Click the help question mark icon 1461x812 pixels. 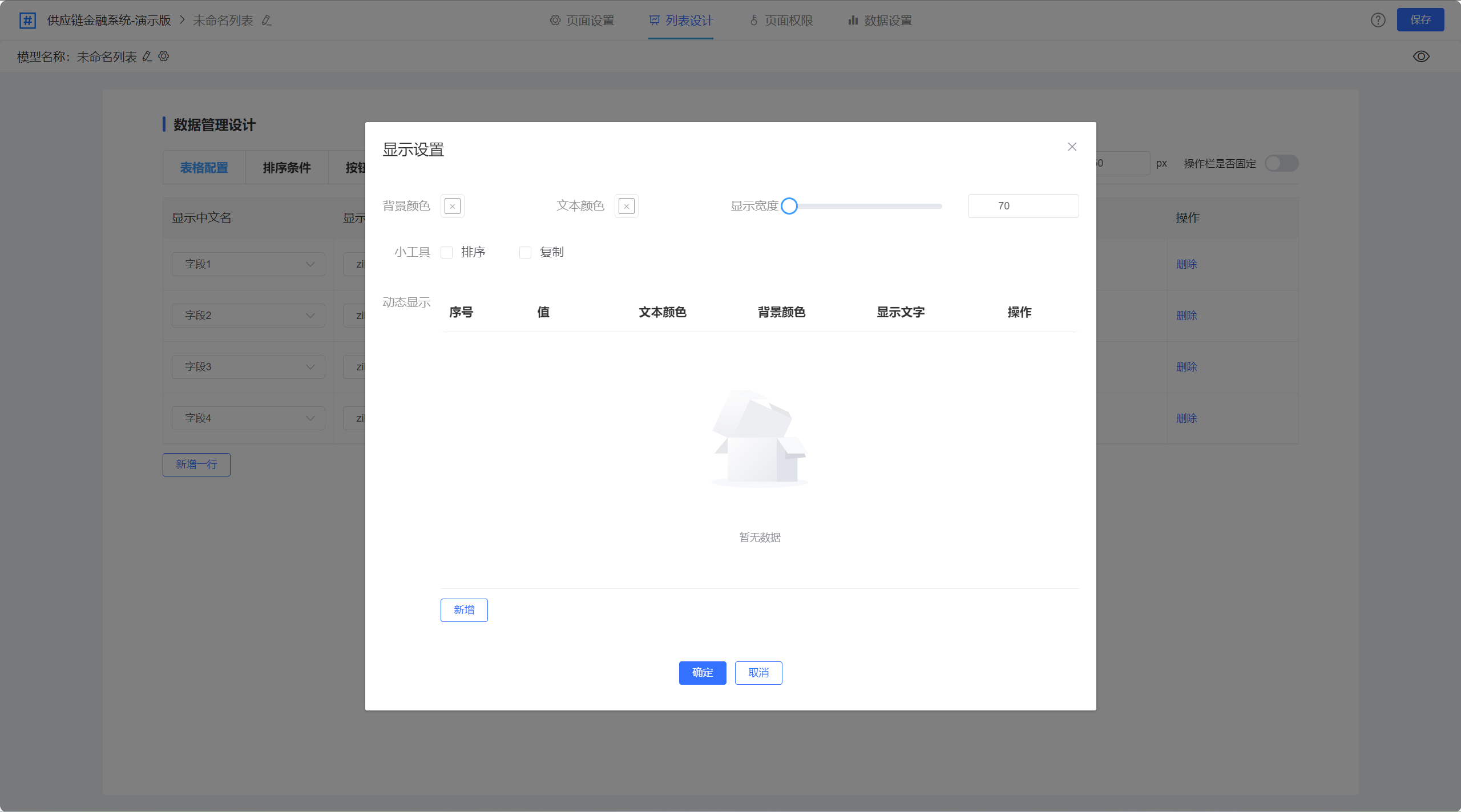(1378, 20)
